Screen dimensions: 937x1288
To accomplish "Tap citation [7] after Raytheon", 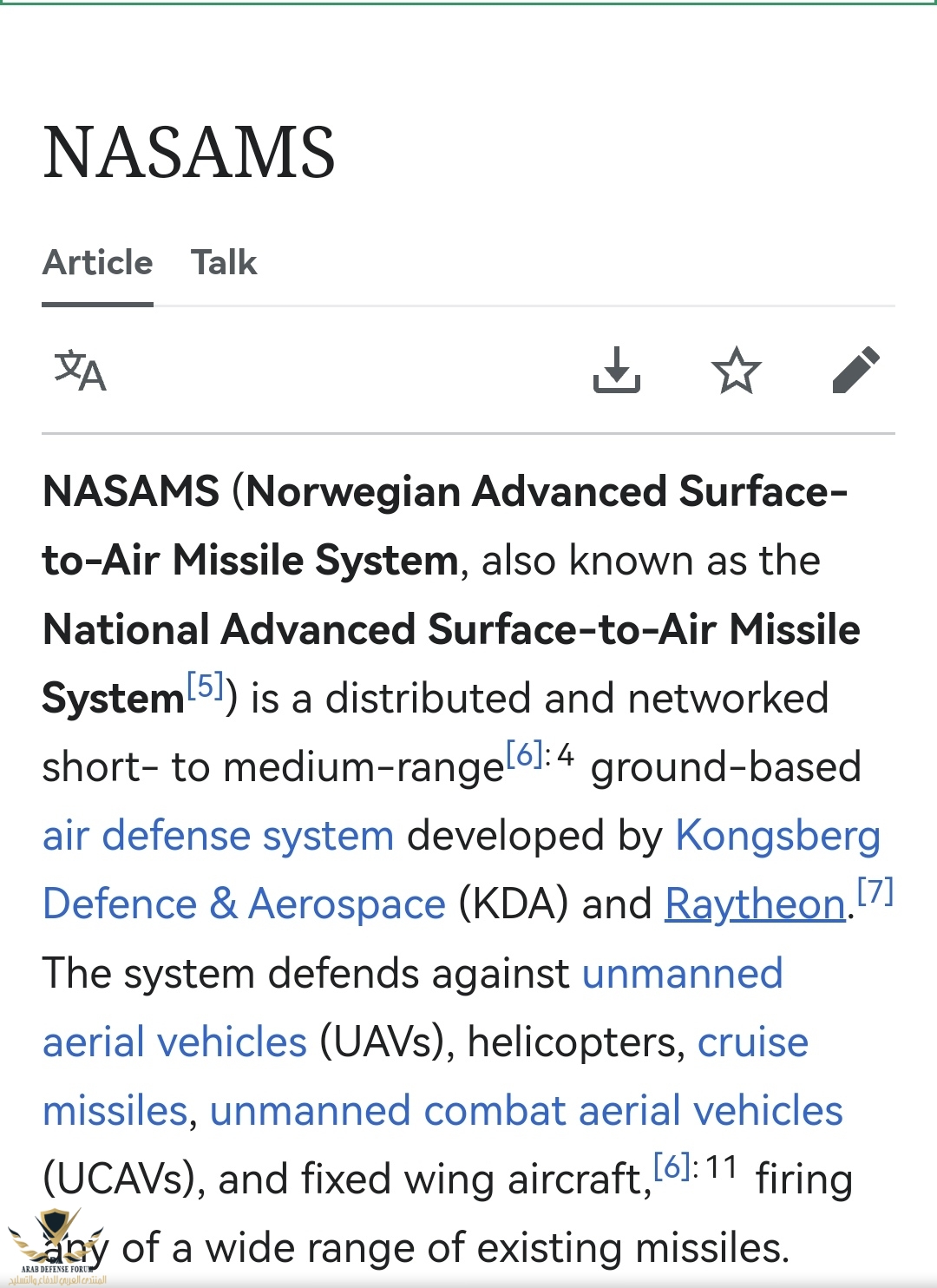I will [875, 891].
